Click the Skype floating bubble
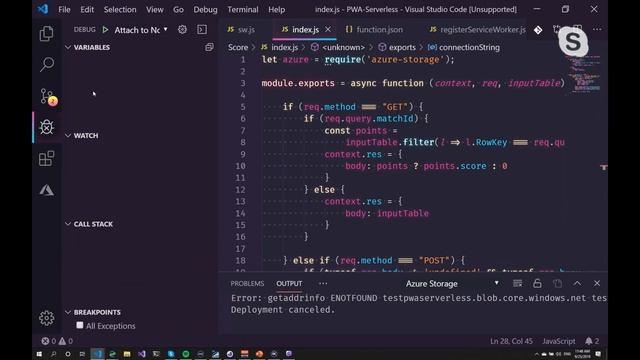 [x=573, y=41]
